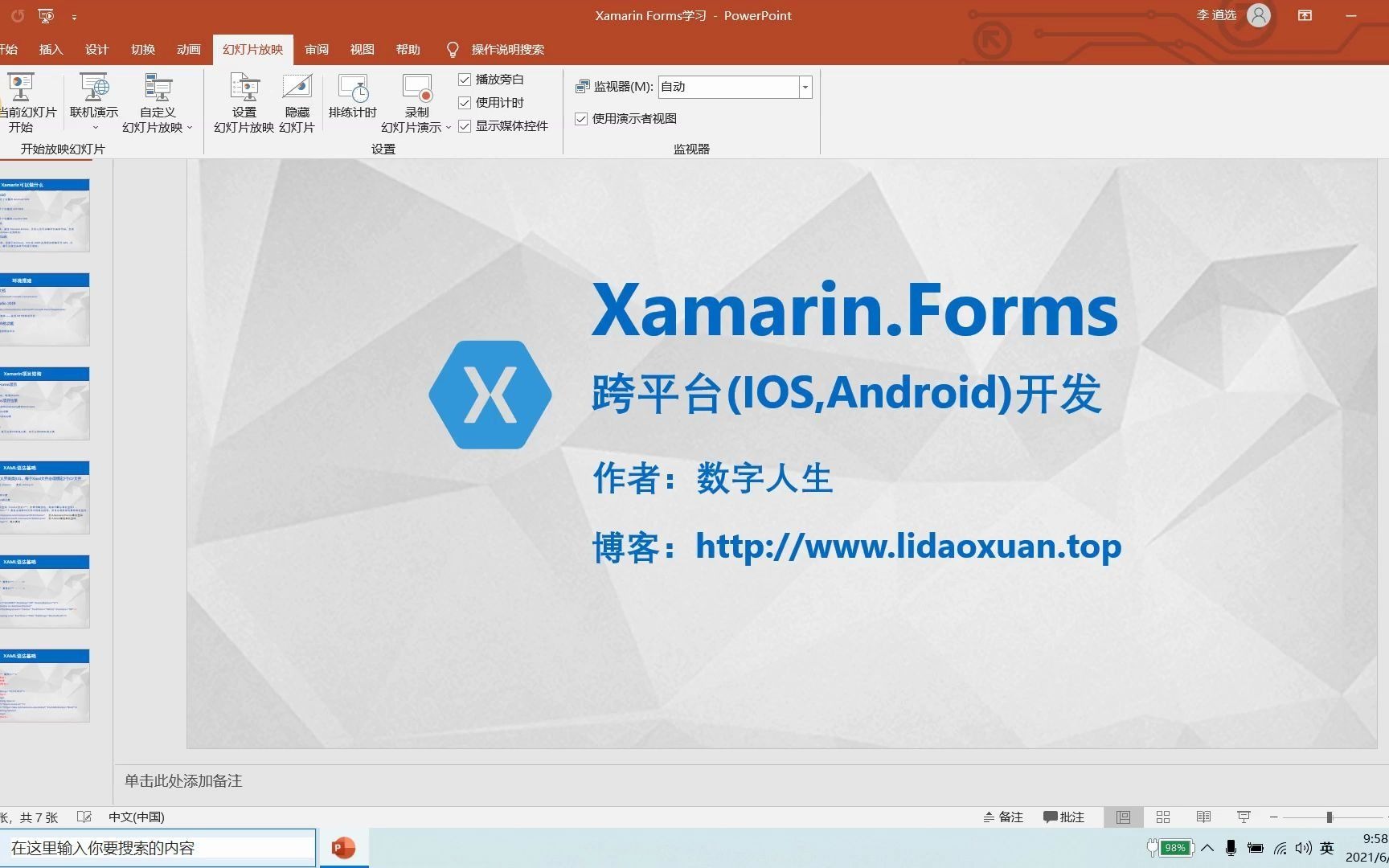
Task: Open the 帮助 ribbon tab
Action: pos(408,50)
